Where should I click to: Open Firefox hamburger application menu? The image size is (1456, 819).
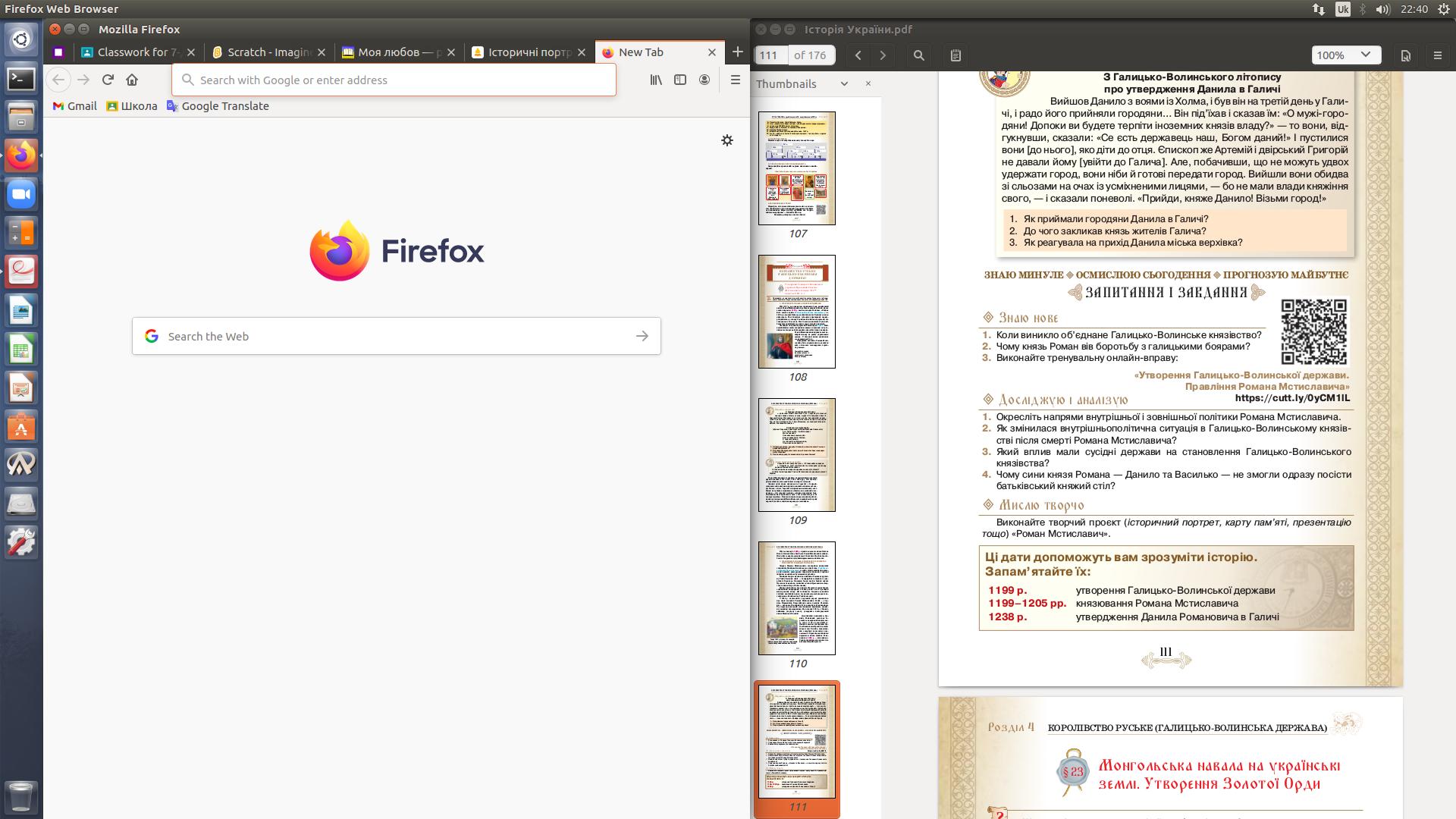(x=735, y=80)
